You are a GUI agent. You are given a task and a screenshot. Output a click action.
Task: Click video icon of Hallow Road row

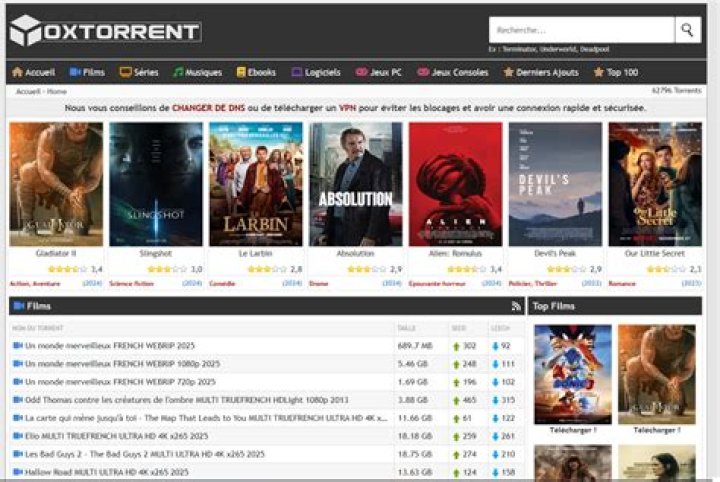click(18, 472)
